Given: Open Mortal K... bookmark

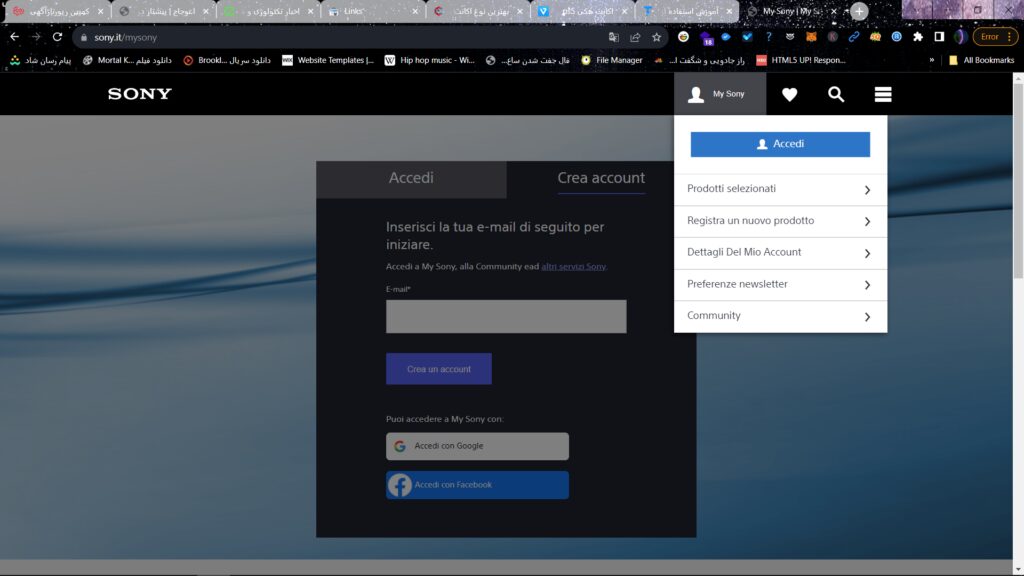Looking at the screenshot, I should (x=127, y=60).
